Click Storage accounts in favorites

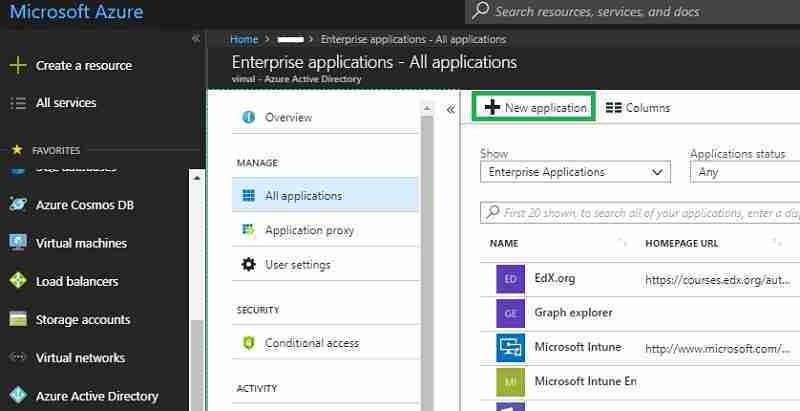[x=83, y=320]
